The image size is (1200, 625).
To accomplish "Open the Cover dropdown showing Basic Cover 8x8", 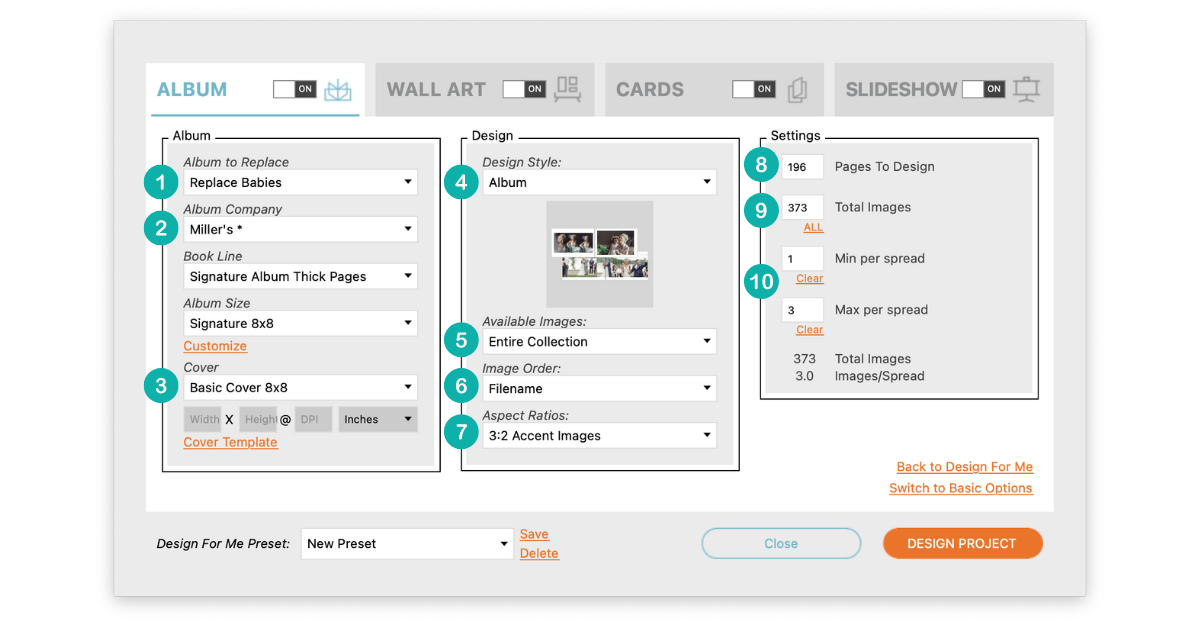I will (x=300, y=387).
